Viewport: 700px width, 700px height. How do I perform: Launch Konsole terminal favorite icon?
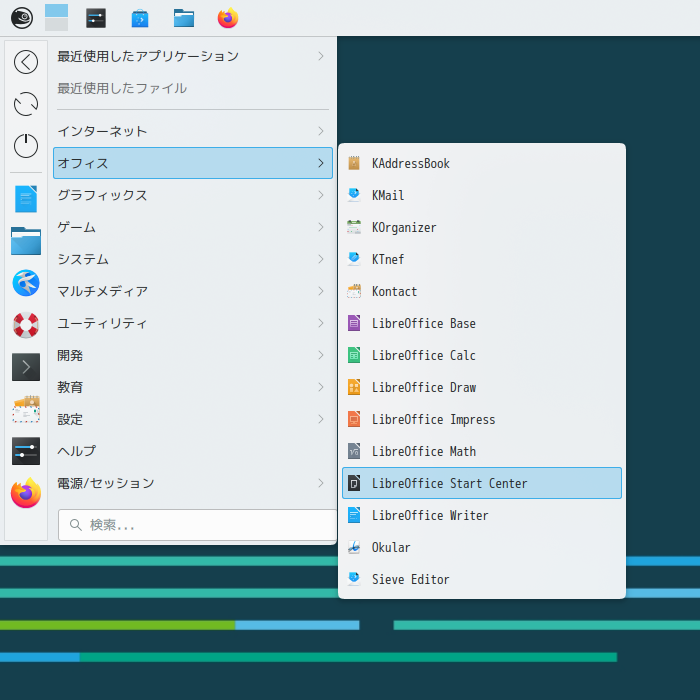coord(26,367)
